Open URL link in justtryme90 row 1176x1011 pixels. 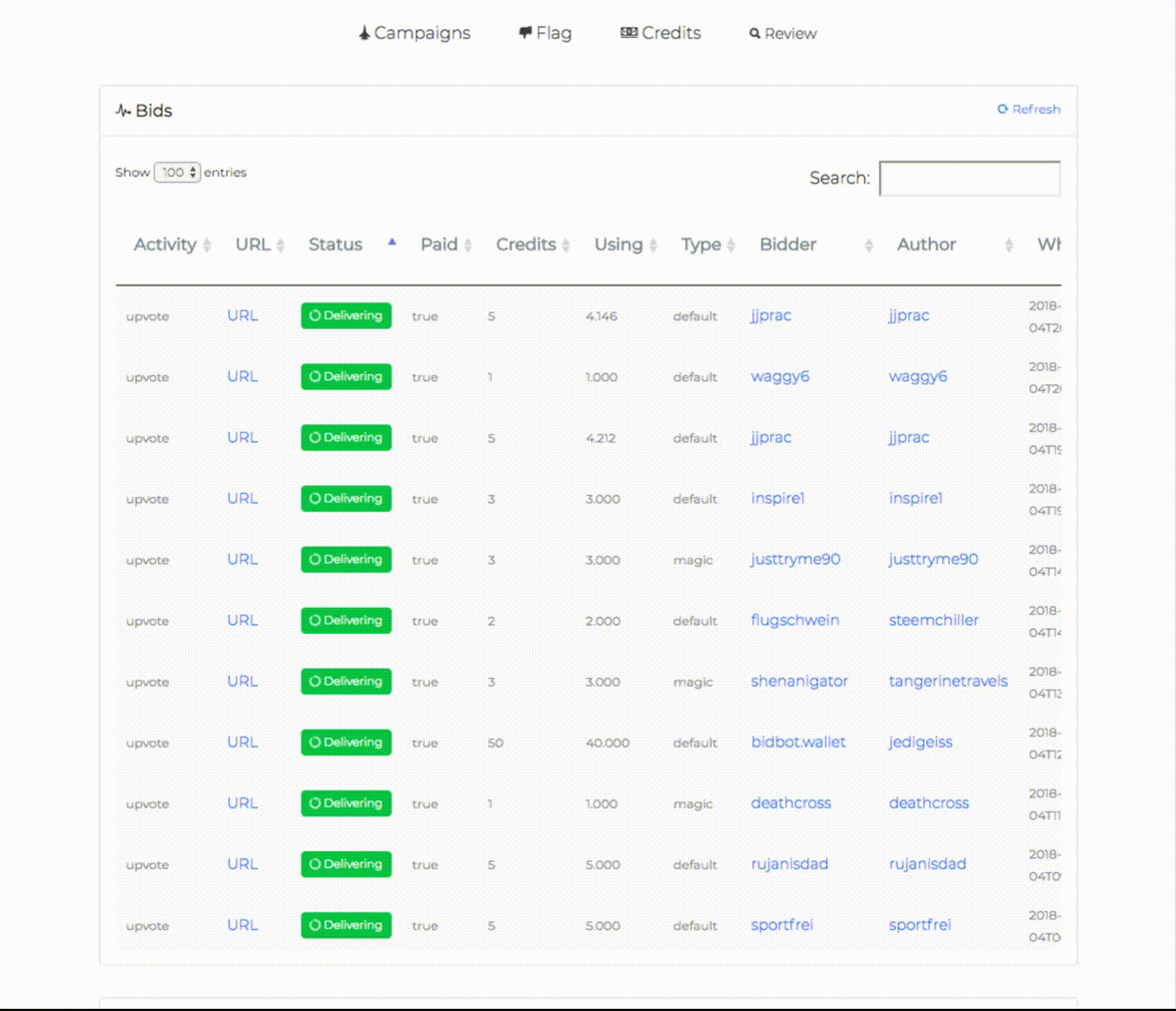tap(243, 560)
